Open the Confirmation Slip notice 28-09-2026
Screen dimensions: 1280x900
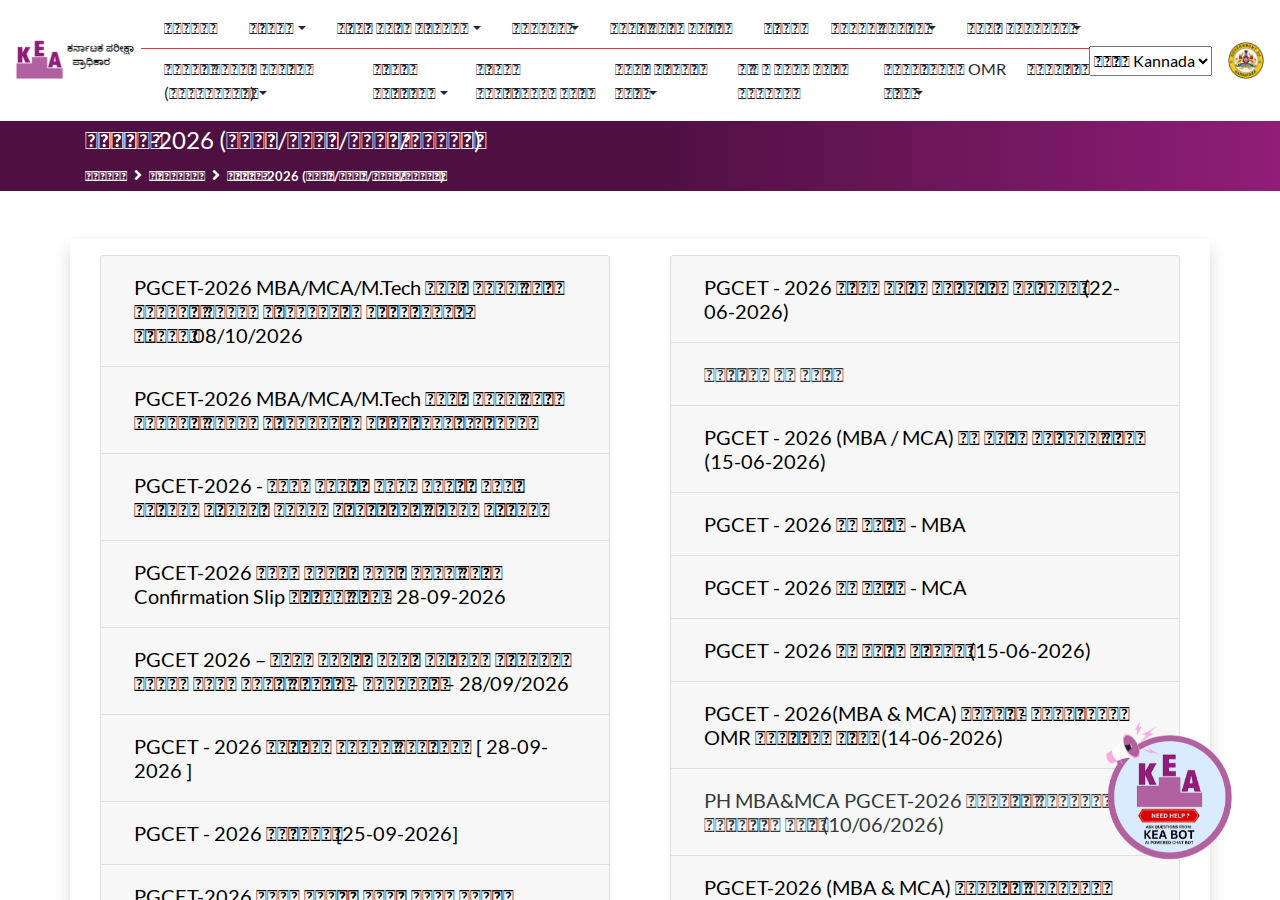pos(355,584)
